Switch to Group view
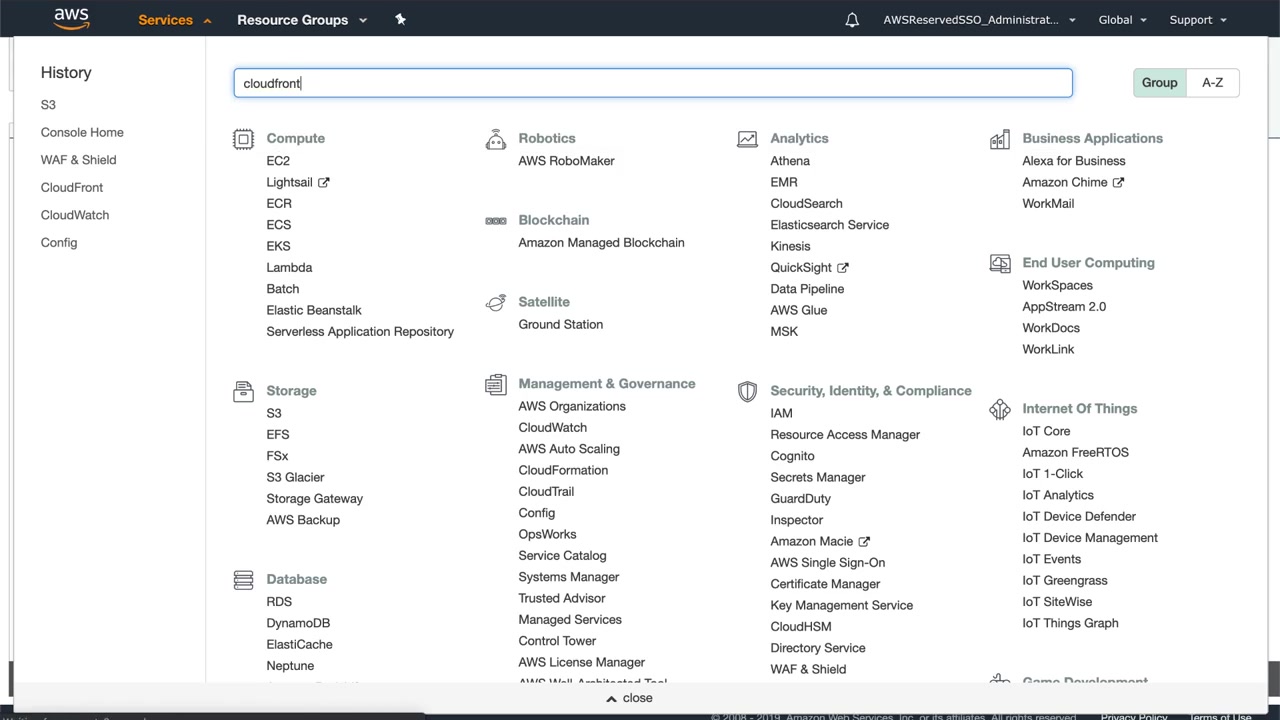 (1159, 83)
